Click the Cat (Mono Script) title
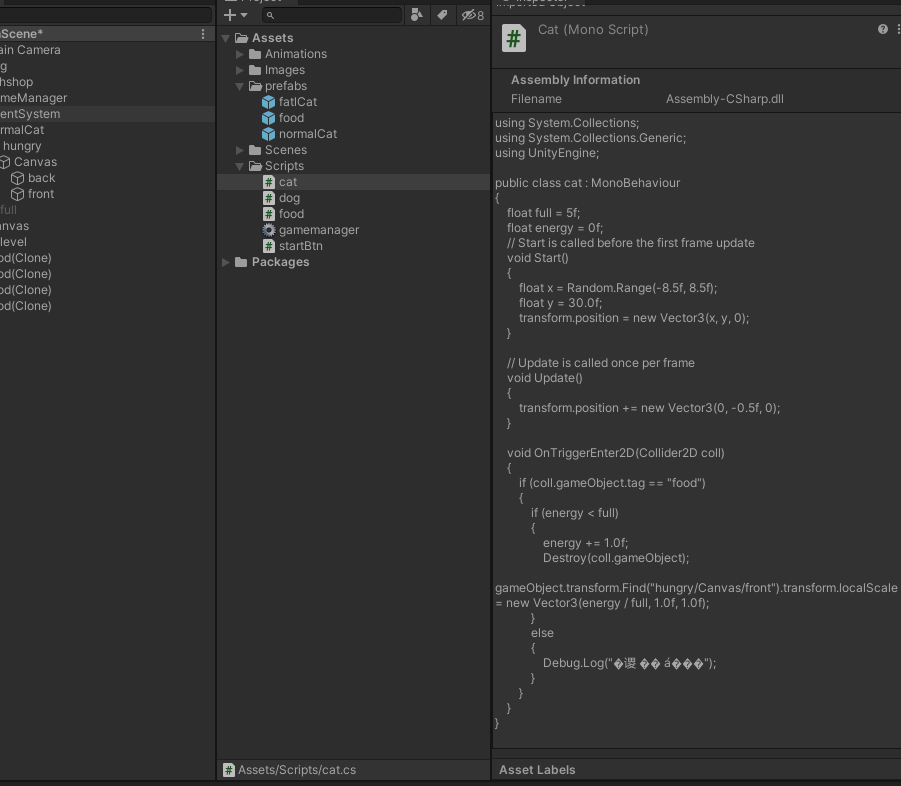 pos(593,30)
